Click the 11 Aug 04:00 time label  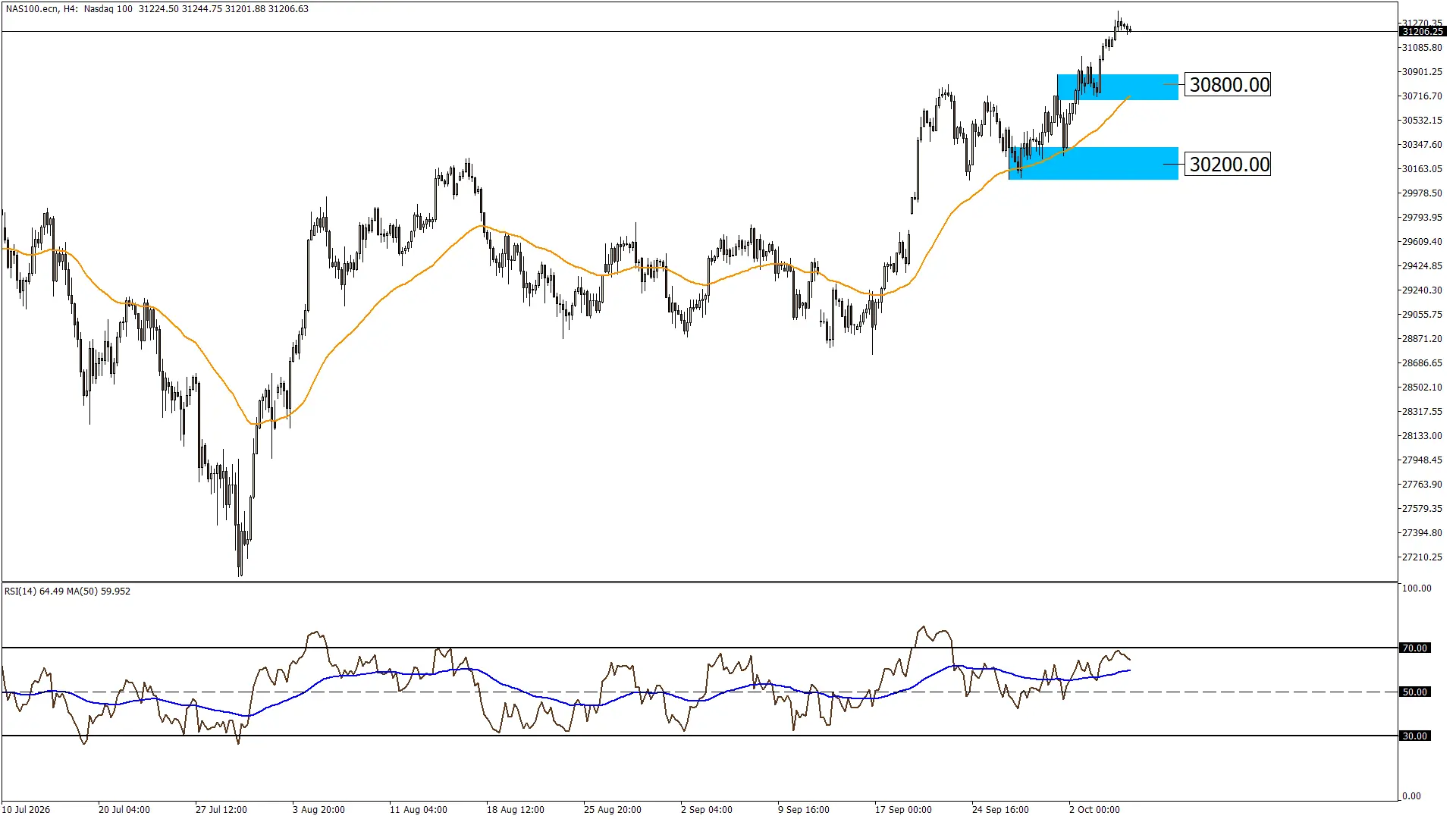419,809
